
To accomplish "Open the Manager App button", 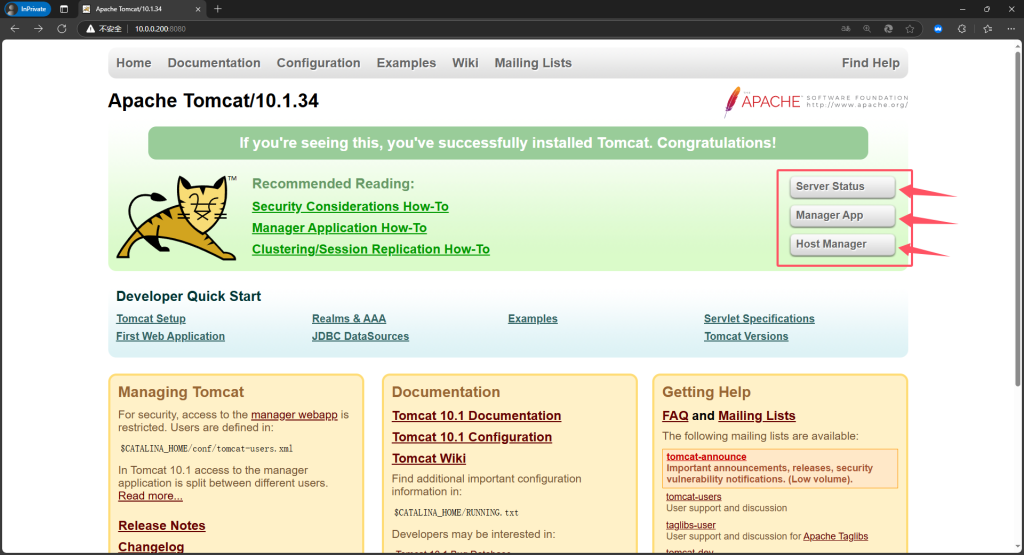I will tap(842, 216).
